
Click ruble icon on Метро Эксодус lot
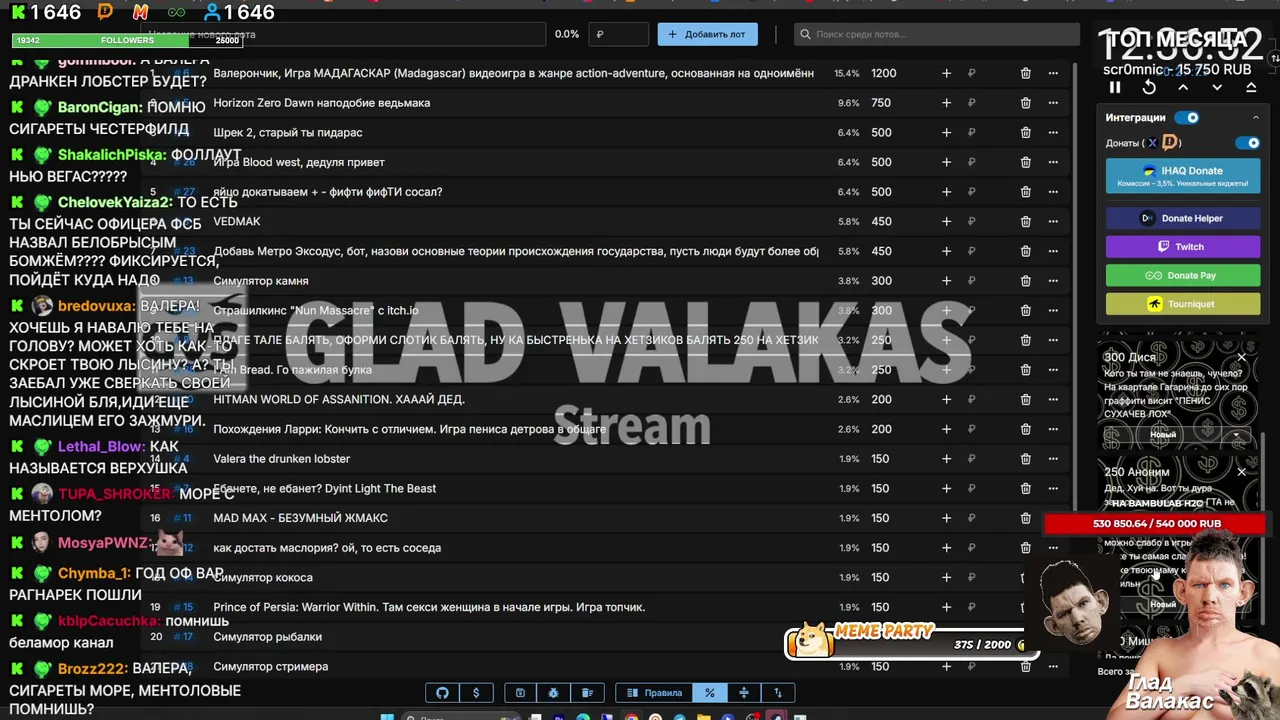point(971,251)
